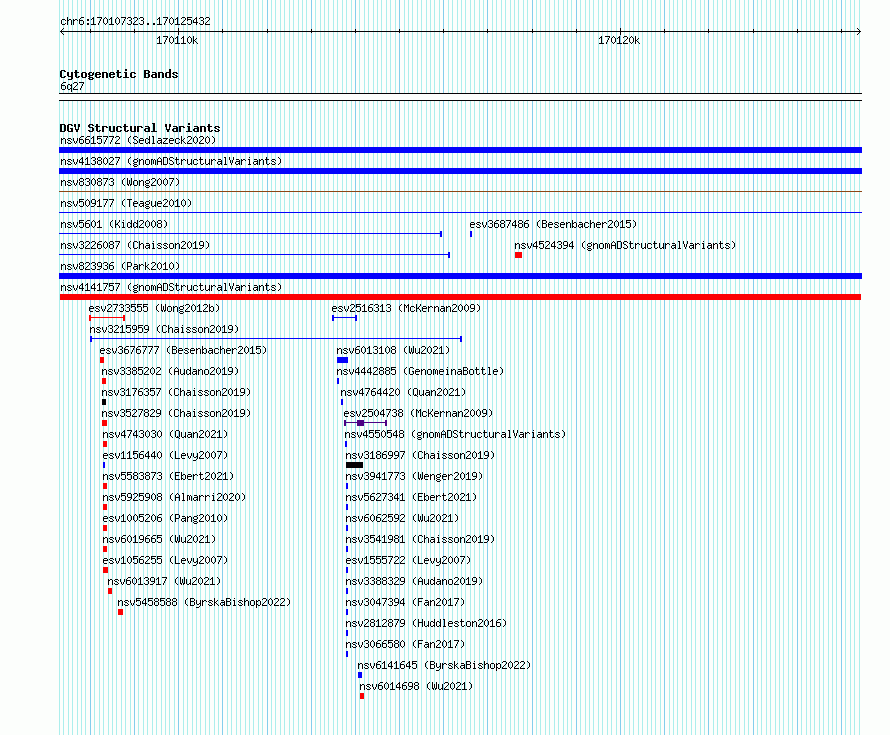Click the red esv2733555 range bar

click(x=107, y=318)
